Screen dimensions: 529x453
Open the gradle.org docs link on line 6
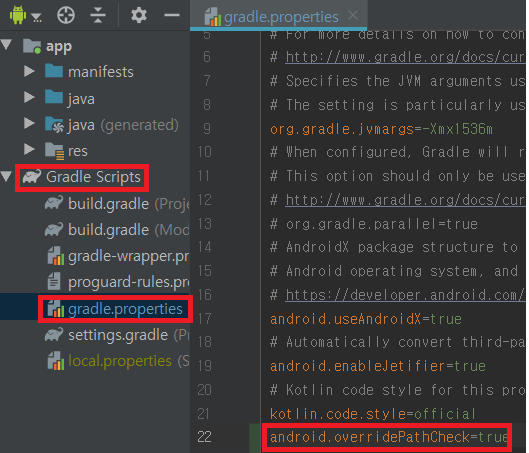pyautogui.click(x=405, y=57)
